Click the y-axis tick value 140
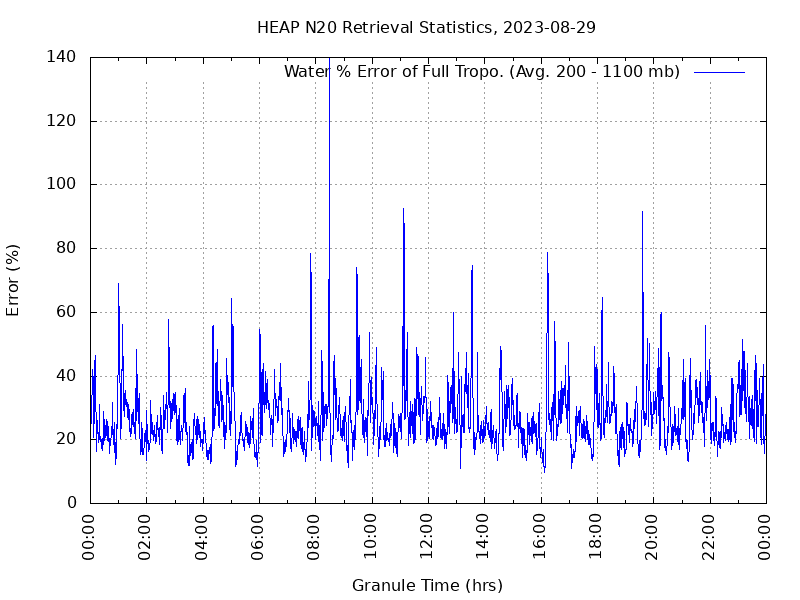Viewport: 800px width, 600px height. 61,57
